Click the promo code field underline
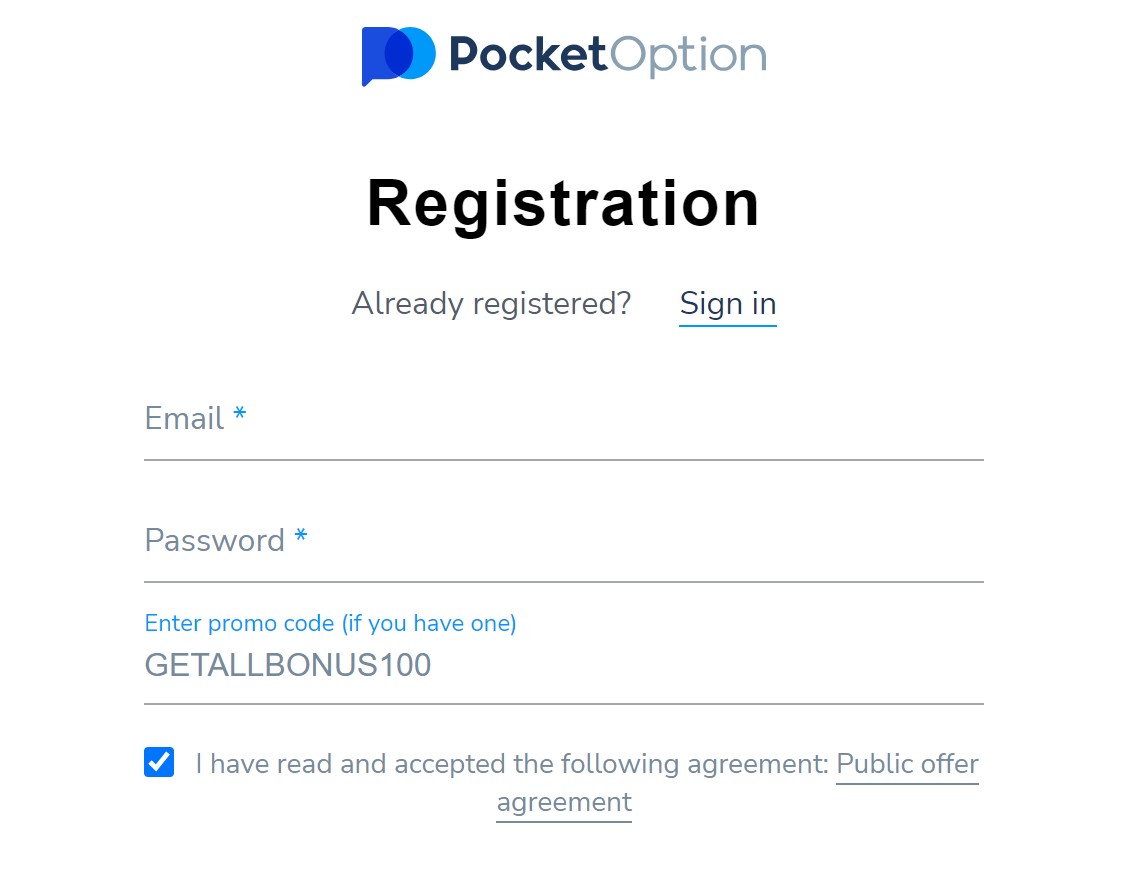This screenshot has height=874, width=1129. (563, 703)
